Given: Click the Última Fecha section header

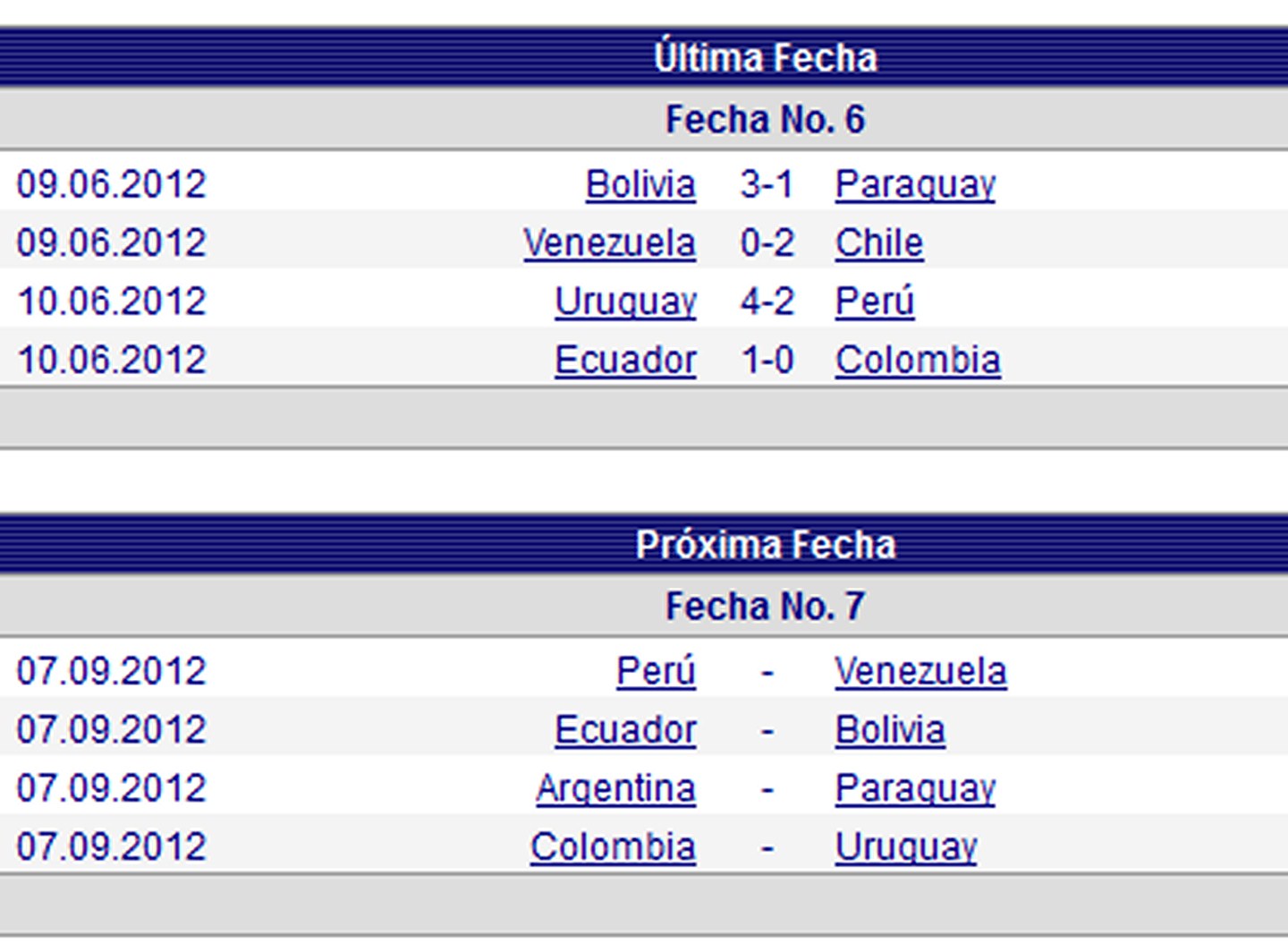Looking at the screenshot, I should 765,58.
